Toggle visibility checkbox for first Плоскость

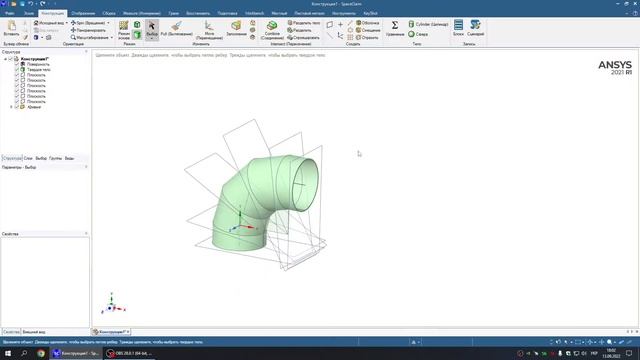click(x=17, y=75)
